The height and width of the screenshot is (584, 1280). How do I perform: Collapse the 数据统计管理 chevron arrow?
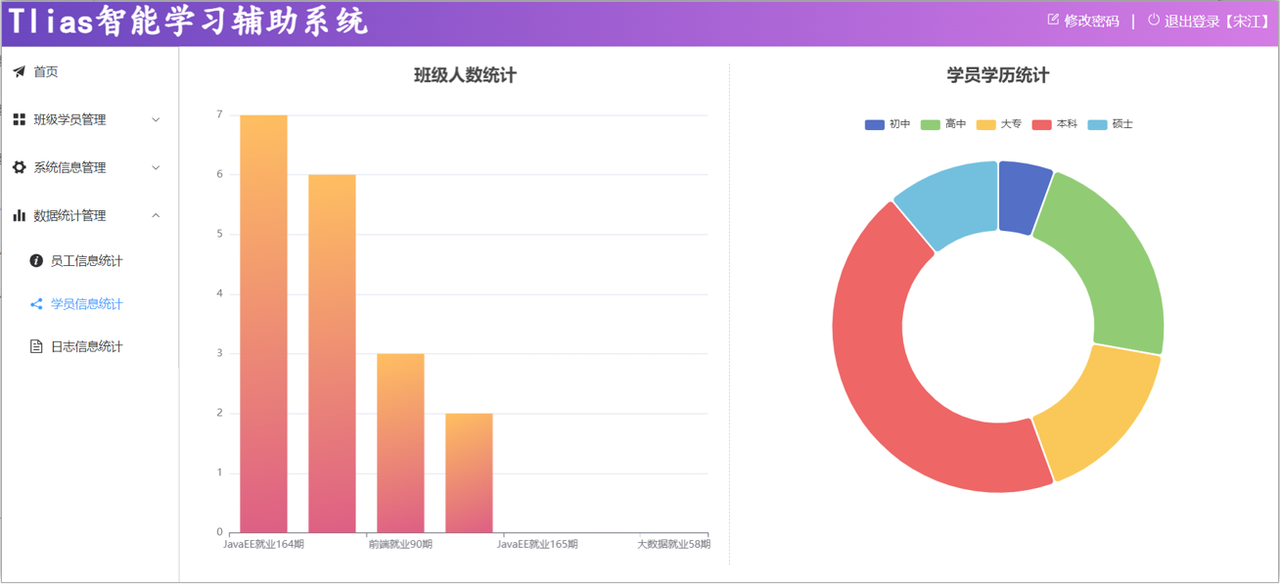click(155, 216)
